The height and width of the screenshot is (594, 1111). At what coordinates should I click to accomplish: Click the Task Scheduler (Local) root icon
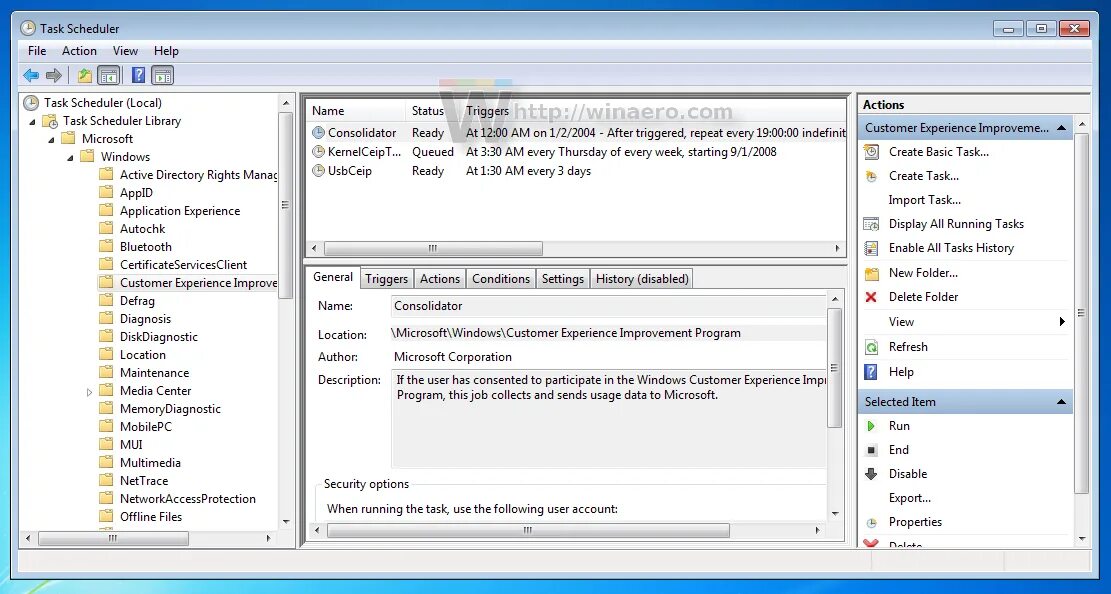click(x=30, y=103)
